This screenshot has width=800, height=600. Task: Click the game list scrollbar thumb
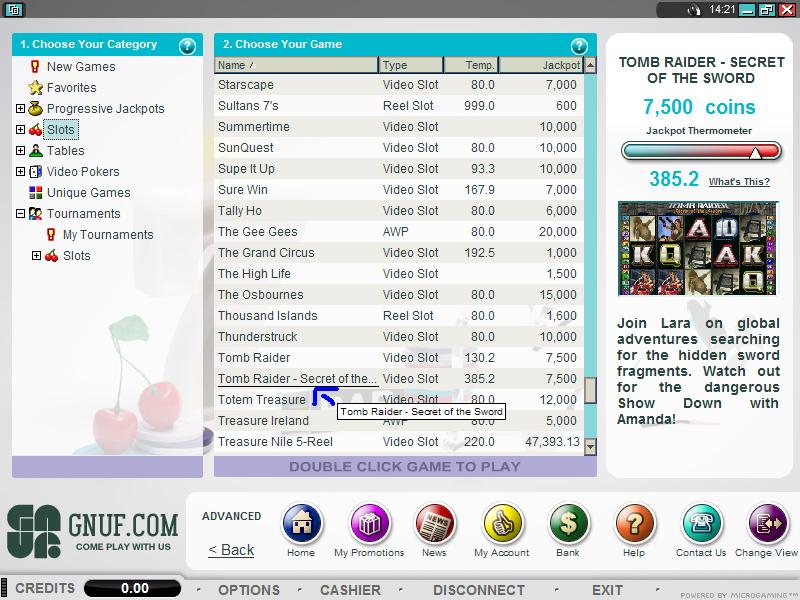click(x=590, y=390)
